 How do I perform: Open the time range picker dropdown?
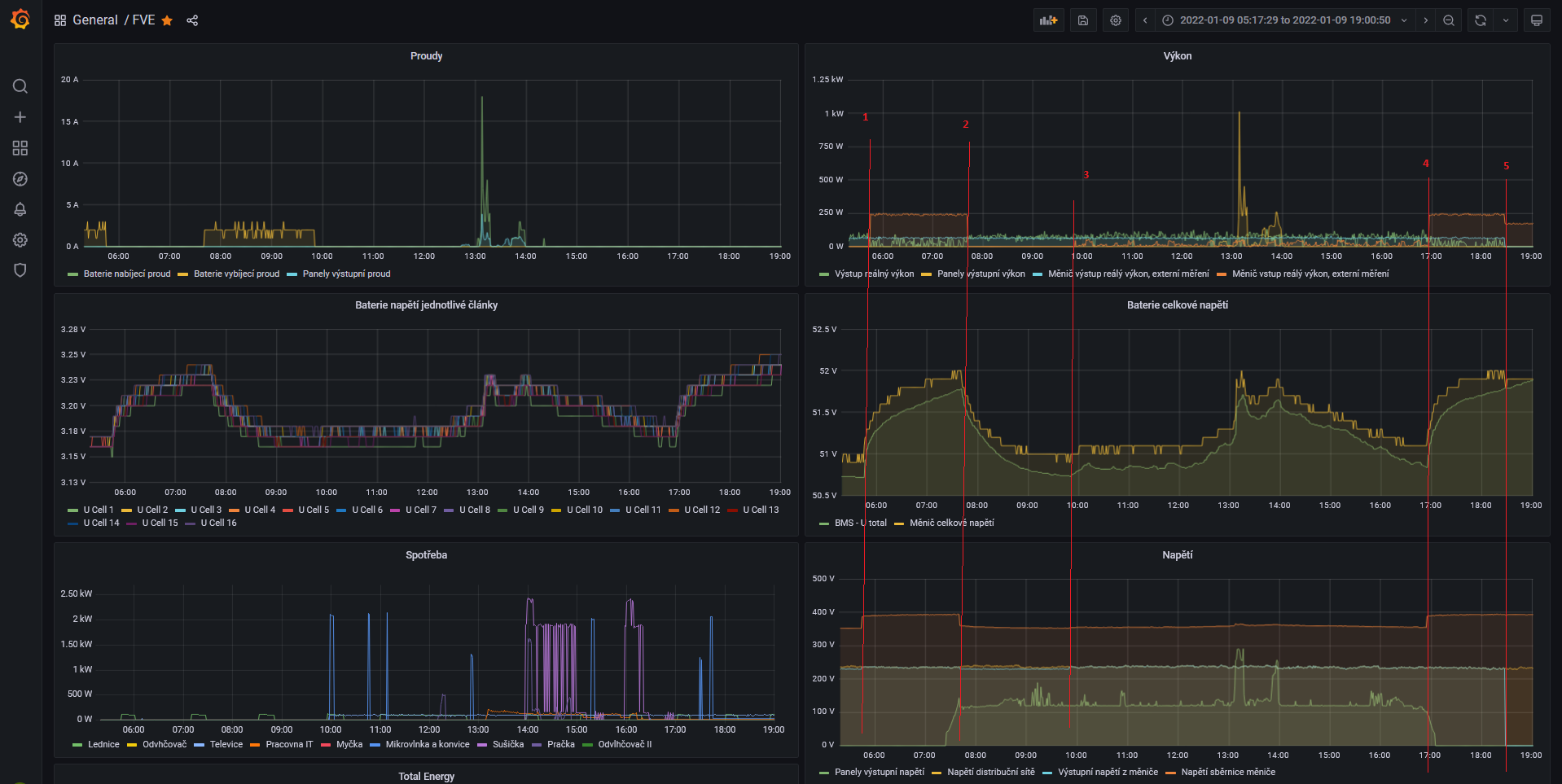pos(1284,20)
